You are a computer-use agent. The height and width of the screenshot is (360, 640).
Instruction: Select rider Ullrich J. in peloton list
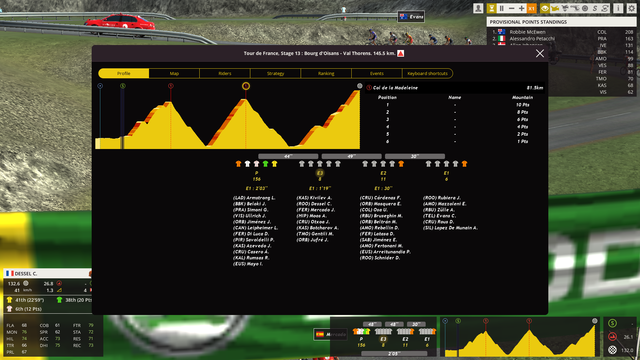[x=249, y=216]
